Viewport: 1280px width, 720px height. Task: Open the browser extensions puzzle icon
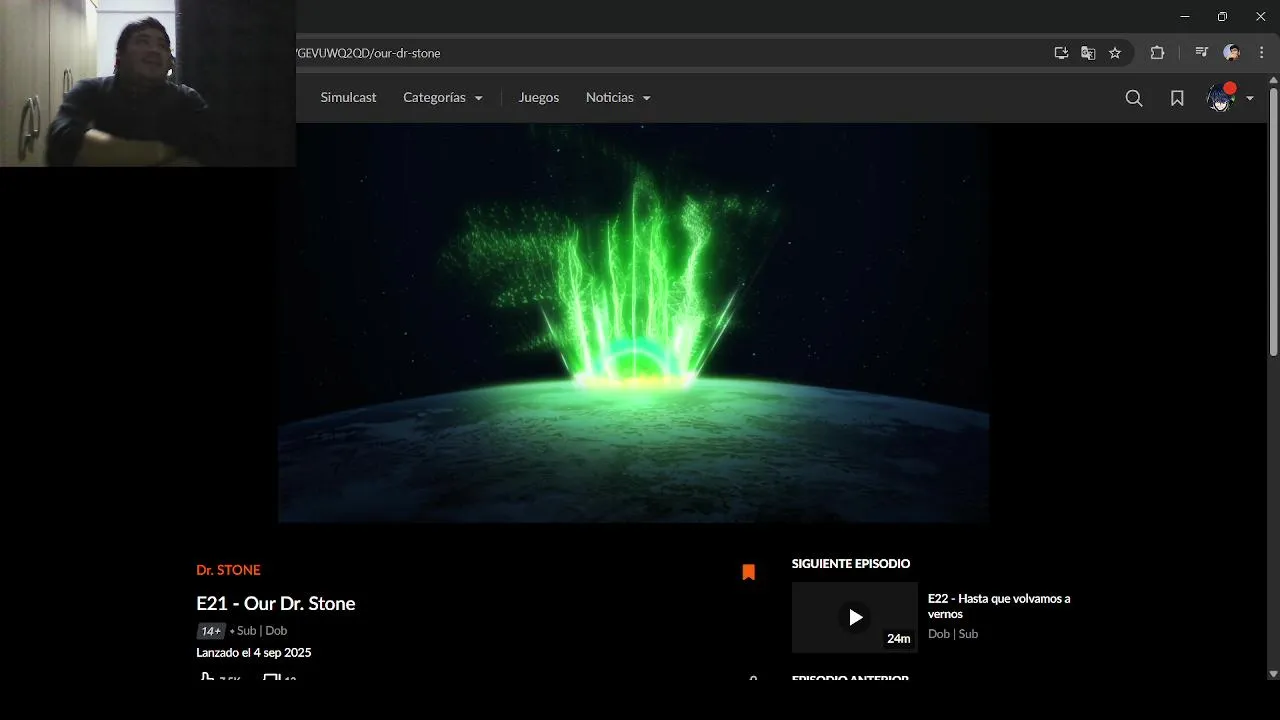click(1157, 53)
